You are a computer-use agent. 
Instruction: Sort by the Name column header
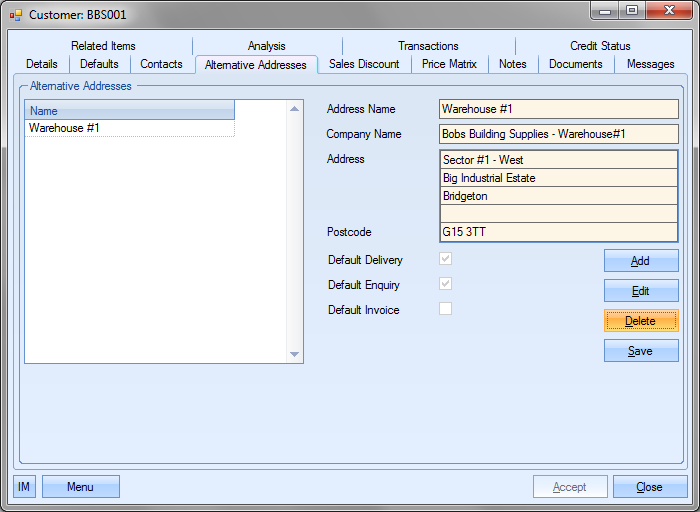tap(129, 111)
